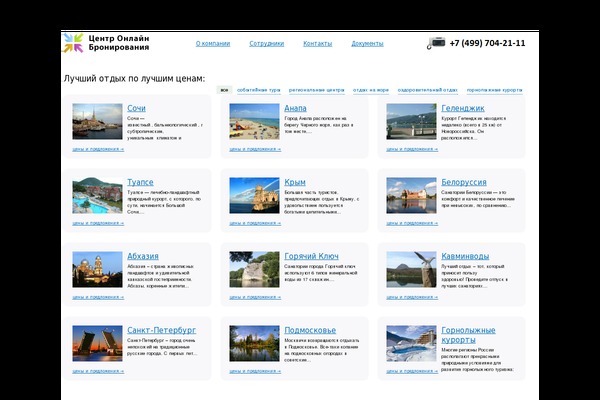Screen dimensions: 600x400
Task: Click the colorful arrows logo icon
Action: tap(73, 43)
